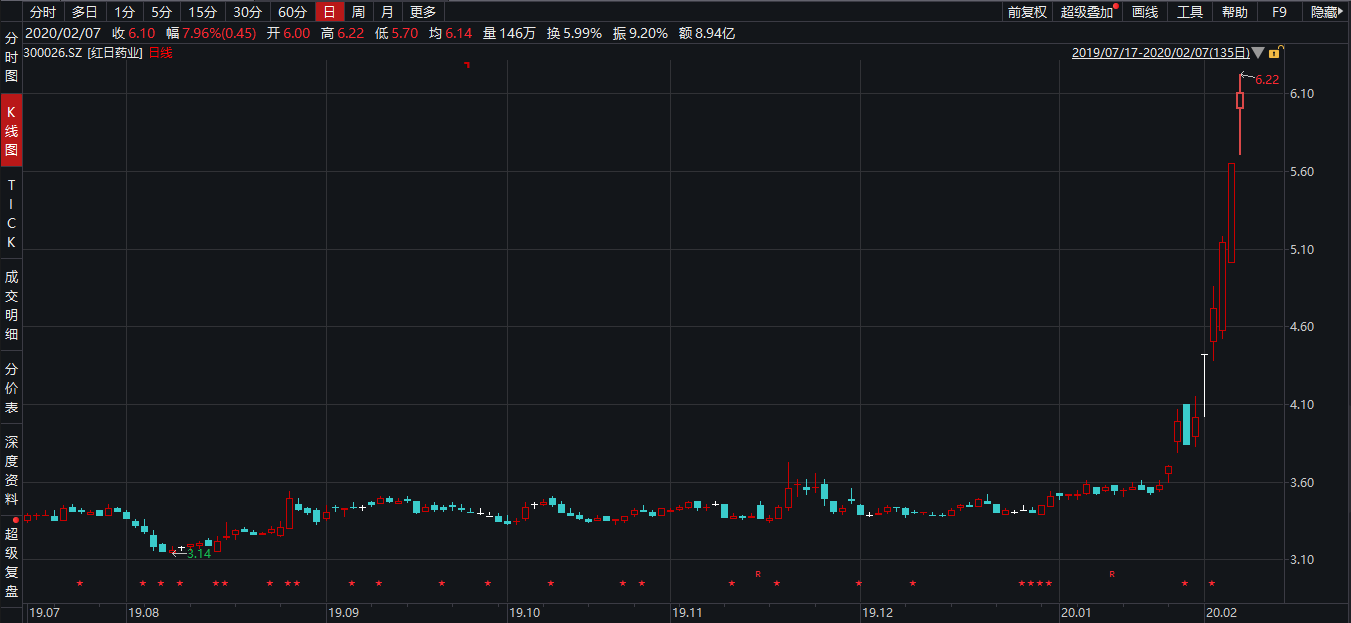Select the earliest red star marker in July 2019
The image size is (1351, 623).
[80, 584]
